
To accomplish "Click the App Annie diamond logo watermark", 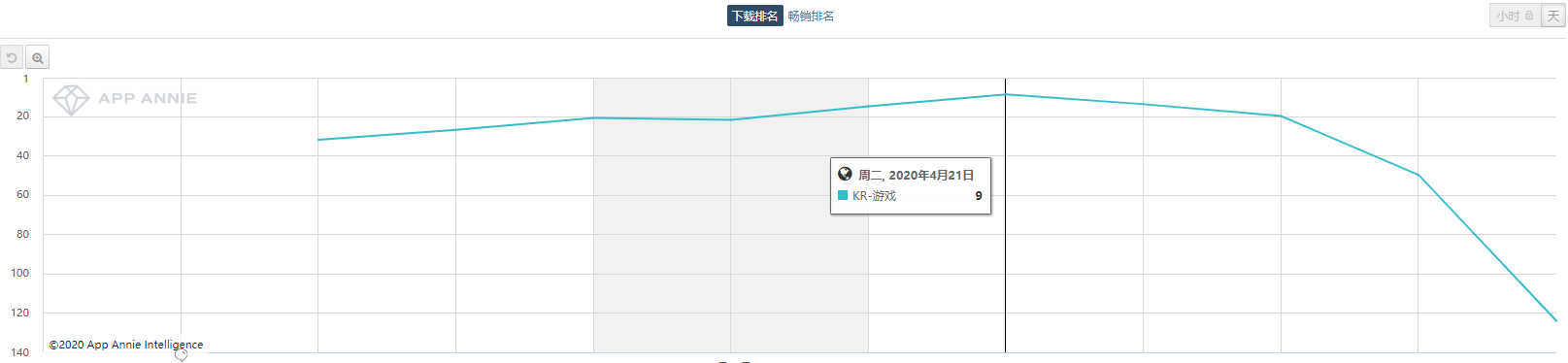I will tap(71, 99).
